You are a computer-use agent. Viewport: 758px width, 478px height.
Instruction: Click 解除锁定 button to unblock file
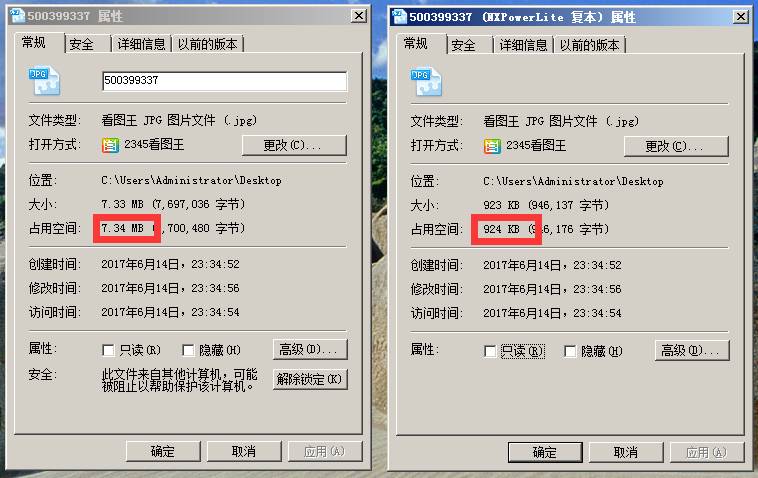(x=310, y=379)
